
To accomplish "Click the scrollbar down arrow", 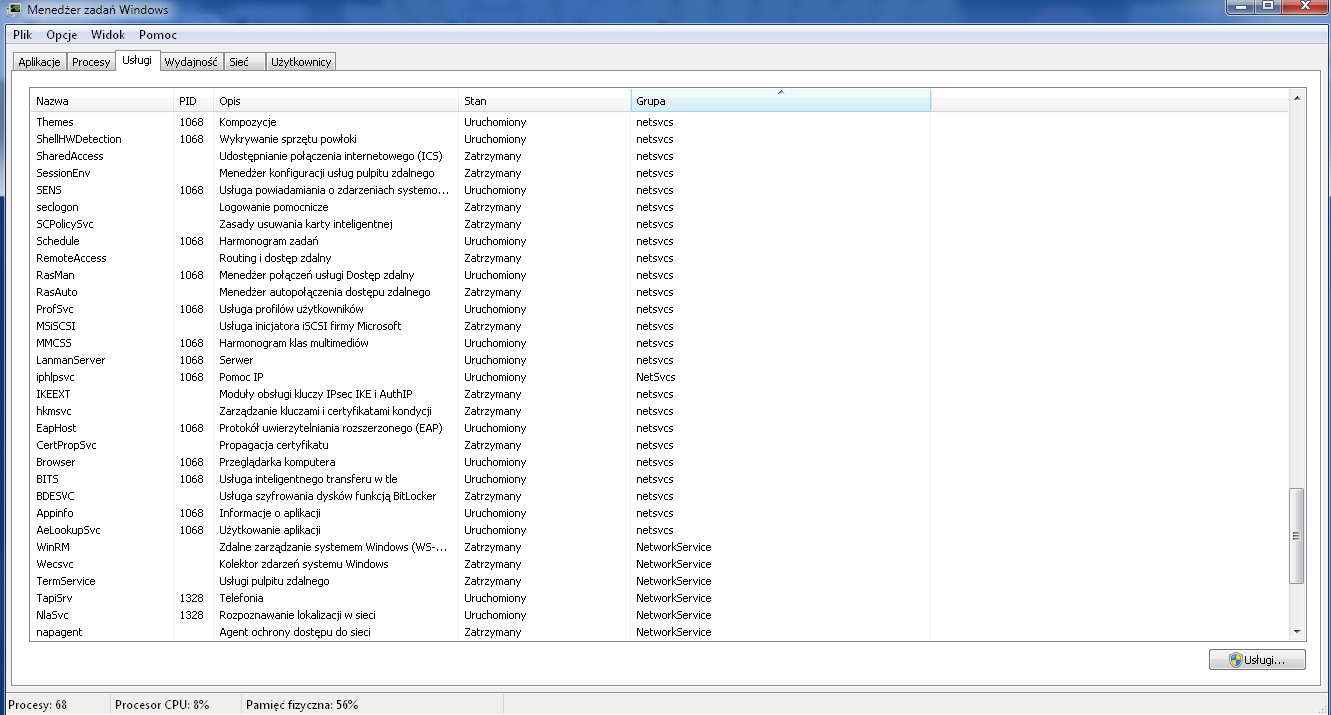I will tap(1297, 632).
